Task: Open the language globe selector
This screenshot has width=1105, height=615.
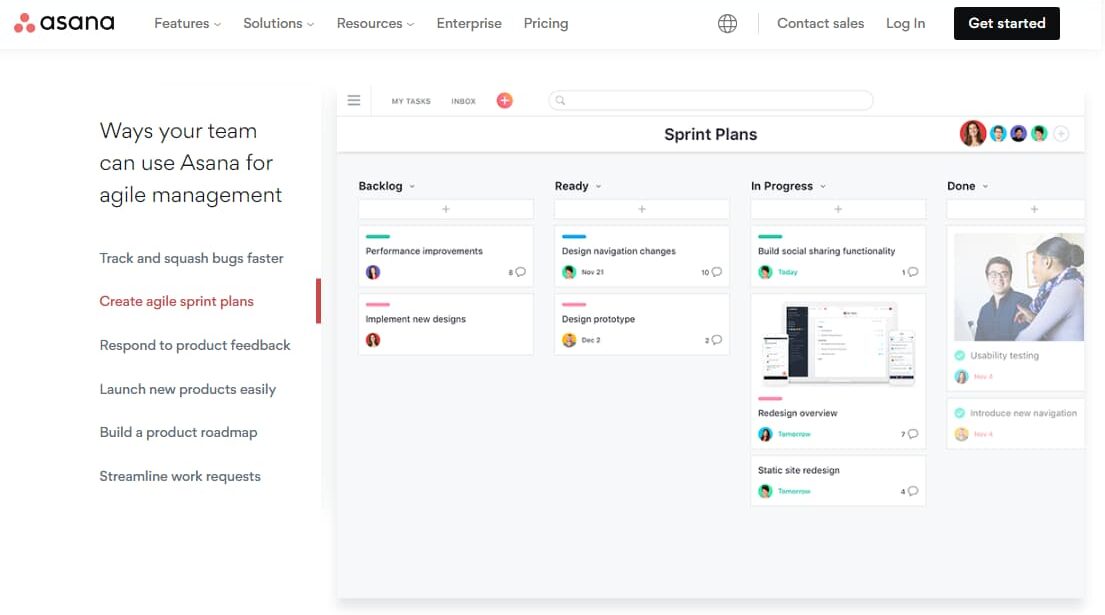Action: click(x=727, y=23)
